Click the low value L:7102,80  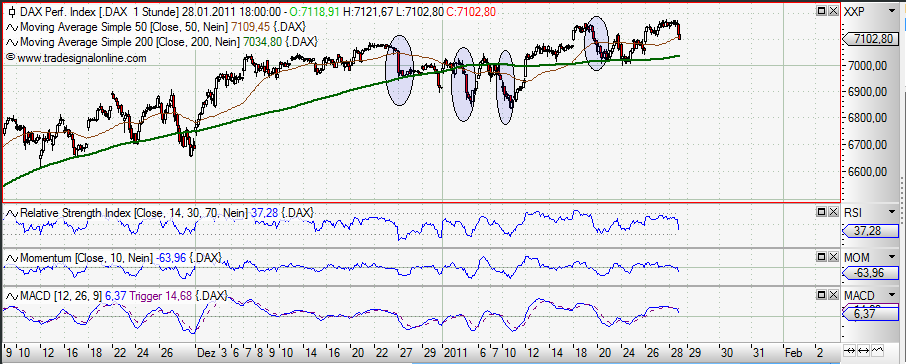tap(419, 12)
